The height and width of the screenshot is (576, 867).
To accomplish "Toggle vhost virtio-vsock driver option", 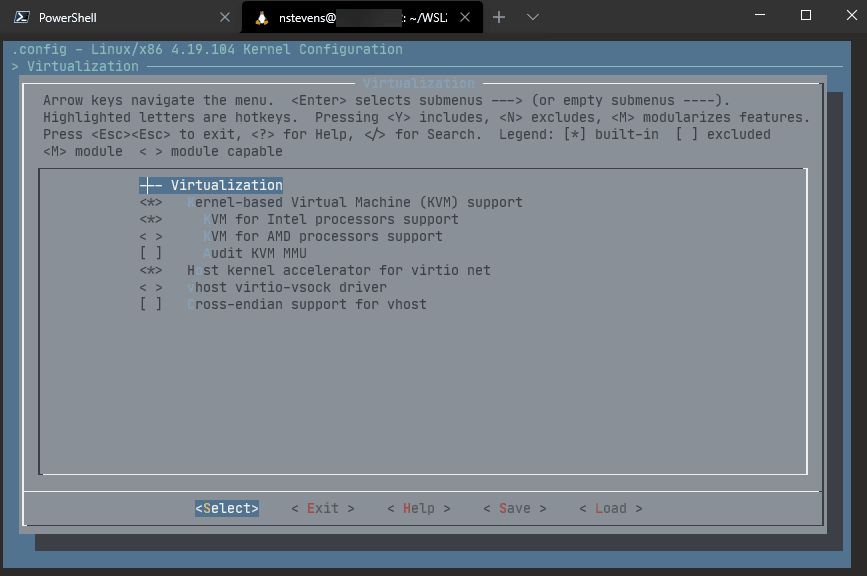I will point(150,287).
